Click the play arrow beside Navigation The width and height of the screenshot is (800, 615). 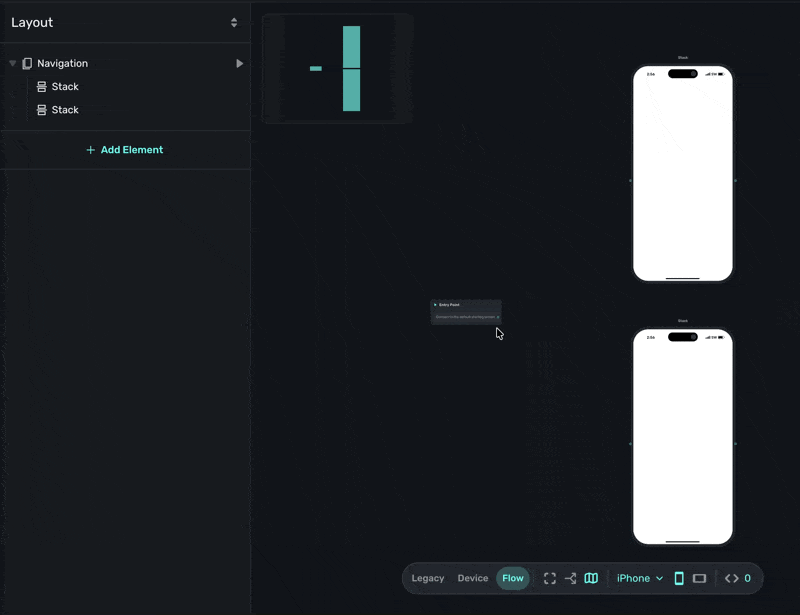tap(239, 64)
